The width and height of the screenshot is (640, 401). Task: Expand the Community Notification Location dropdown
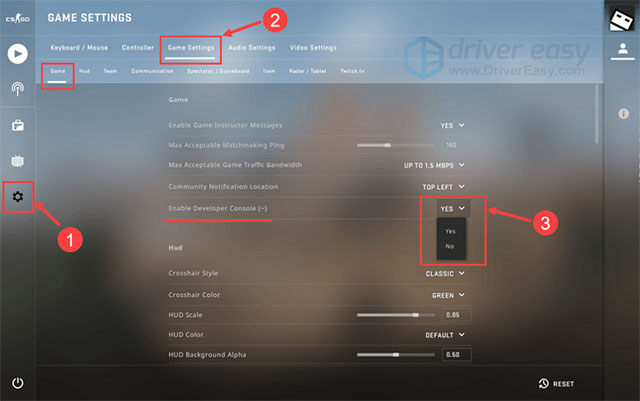click(444, 187)
